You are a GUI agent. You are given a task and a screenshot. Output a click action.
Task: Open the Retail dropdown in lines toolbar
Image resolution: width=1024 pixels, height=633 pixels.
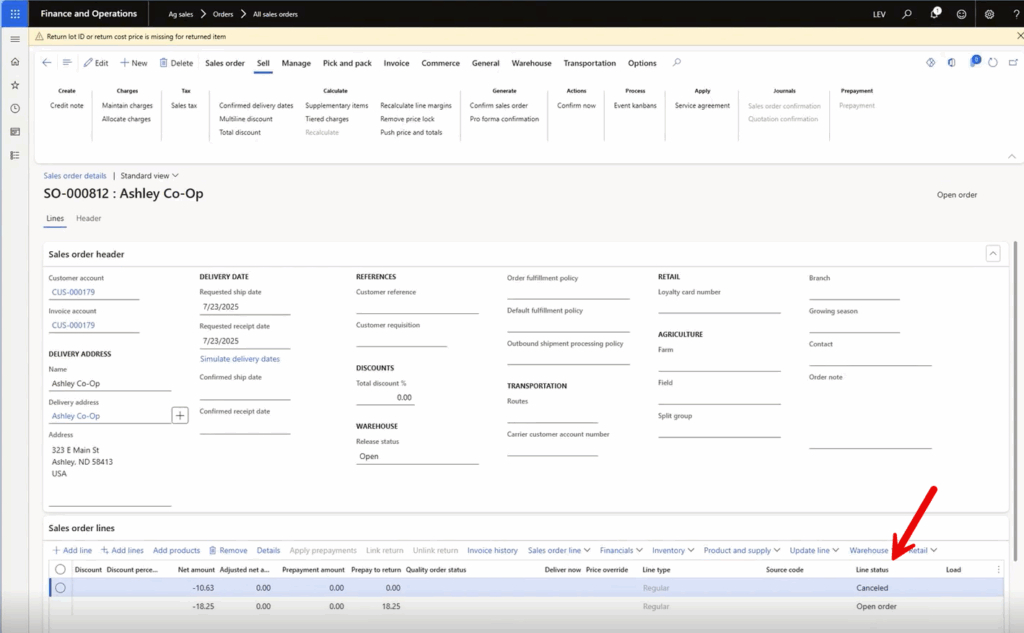tap(923, 551)
